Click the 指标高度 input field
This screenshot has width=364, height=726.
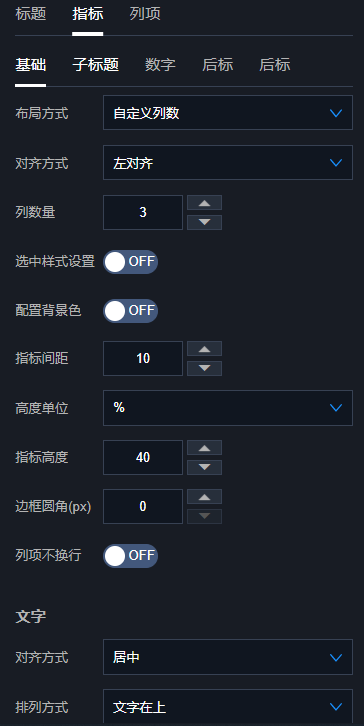click(143, 457)
